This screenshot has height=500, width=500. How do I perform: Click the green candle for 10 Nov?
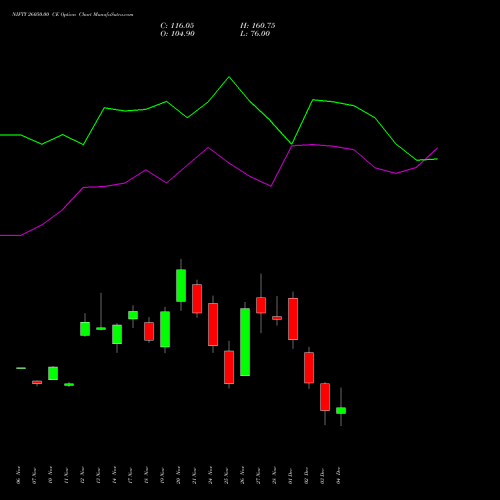pyautogui.click(x=53, y=373)
